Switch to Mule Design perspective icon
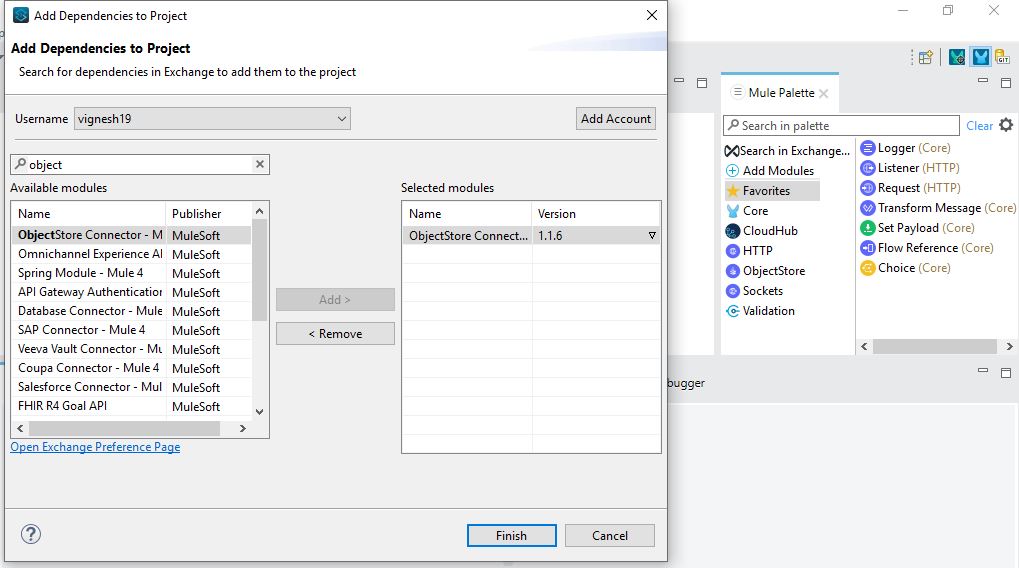Image resolution: width=1019 pixels, height=568 pixels. 981,57
